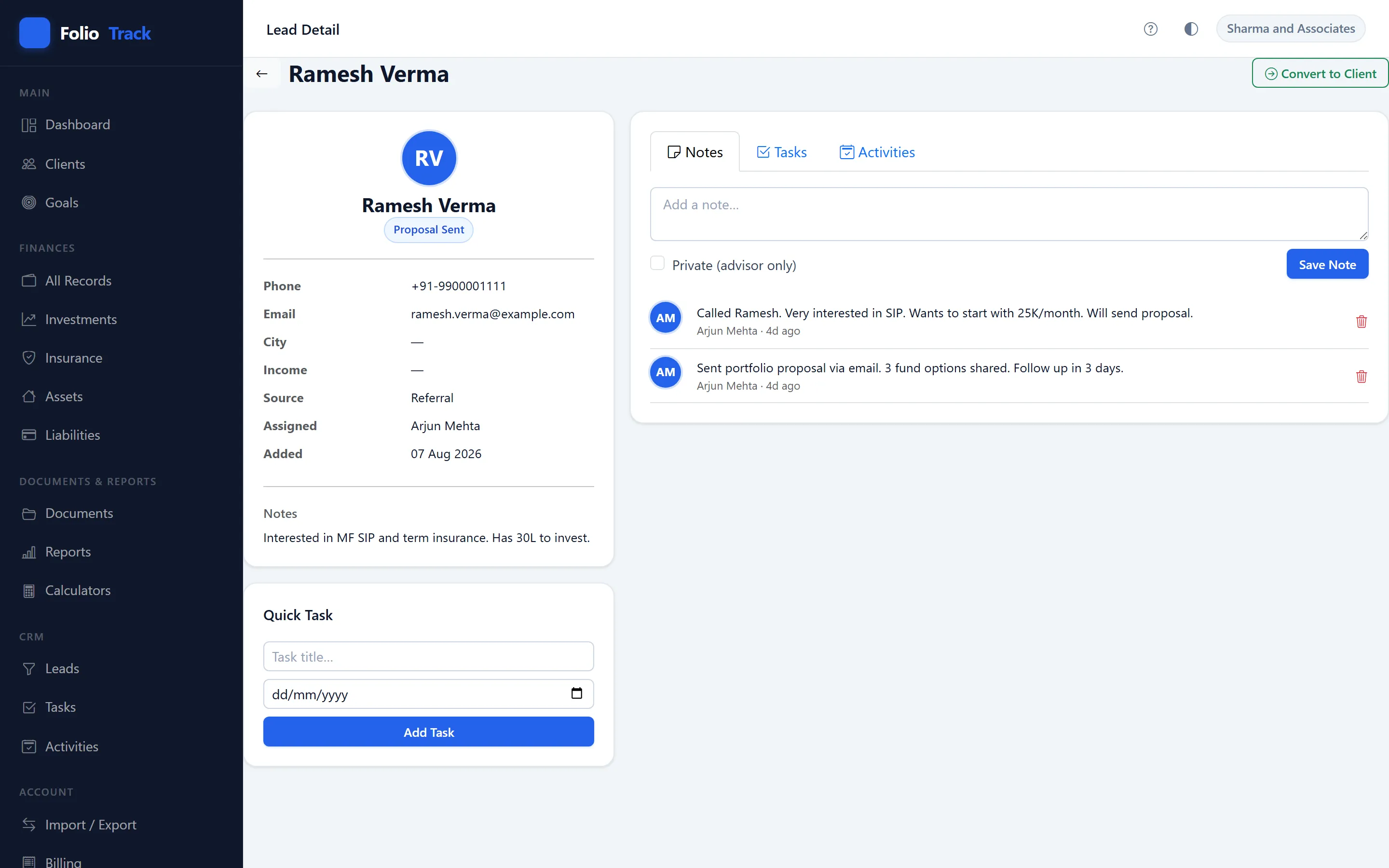The image size is (1389, 868).
Task: Switch to the Activities tab in lead panel
Action: point(877,152)
